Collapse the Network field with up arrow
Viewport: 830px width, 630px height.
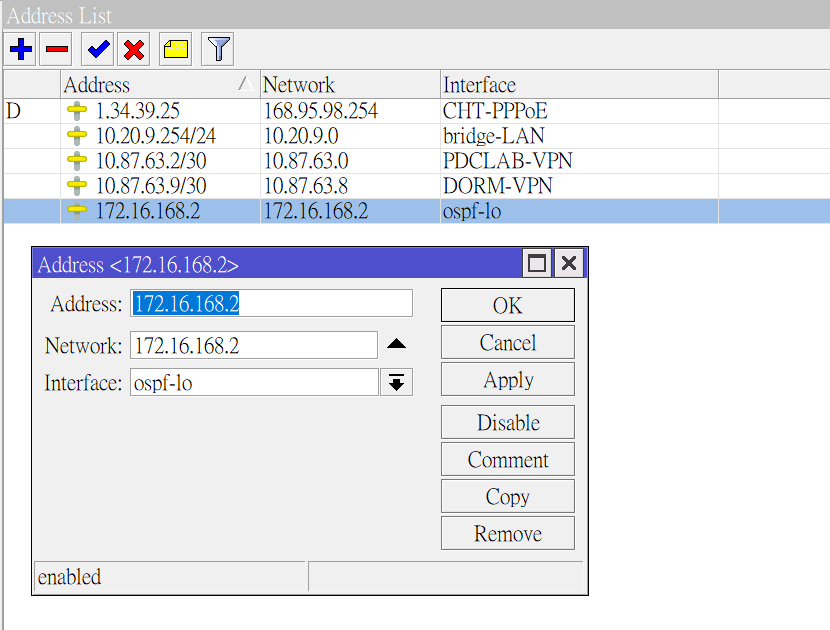point(396,345)
